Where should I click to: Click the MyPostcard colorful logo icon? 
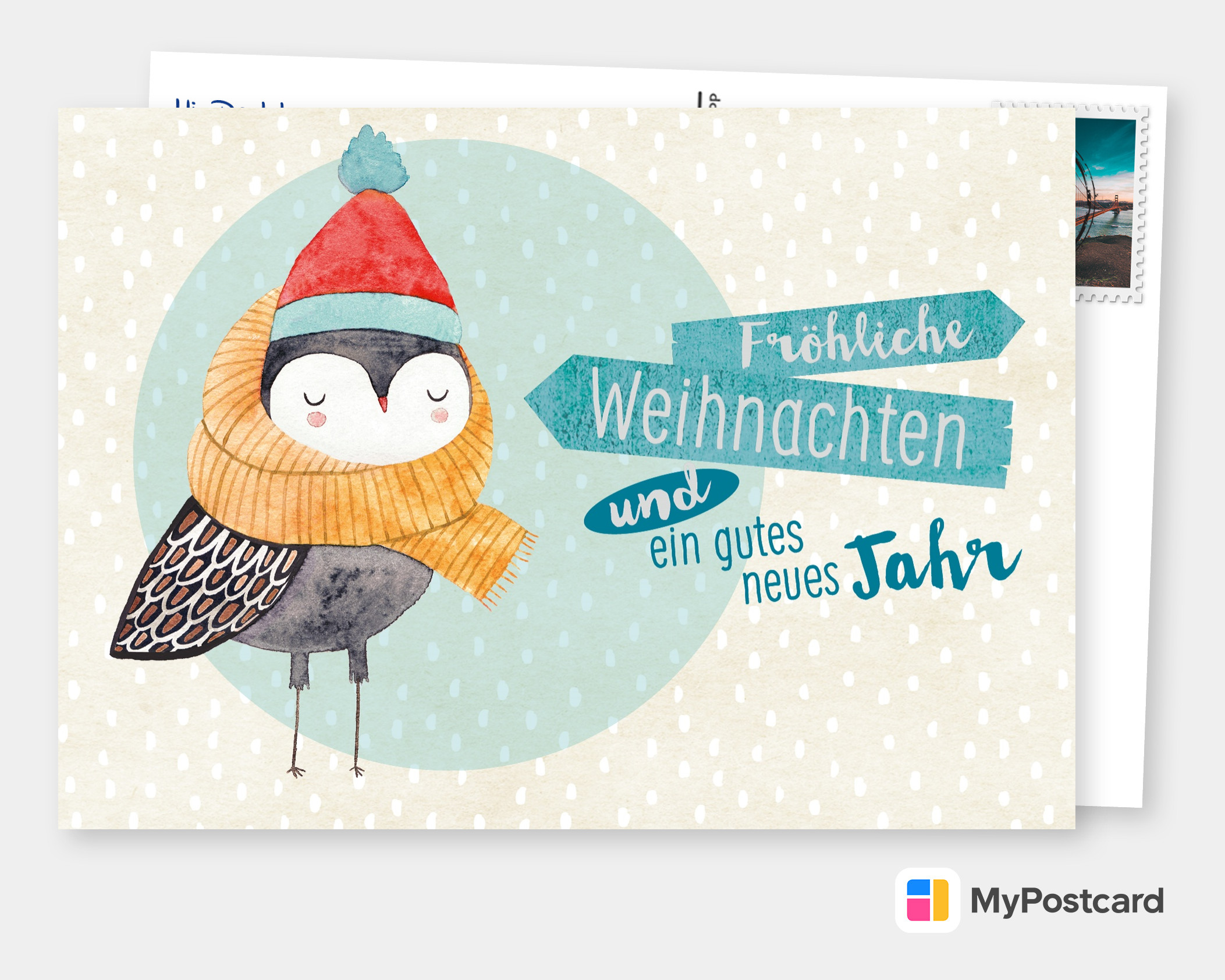[928, 900]
